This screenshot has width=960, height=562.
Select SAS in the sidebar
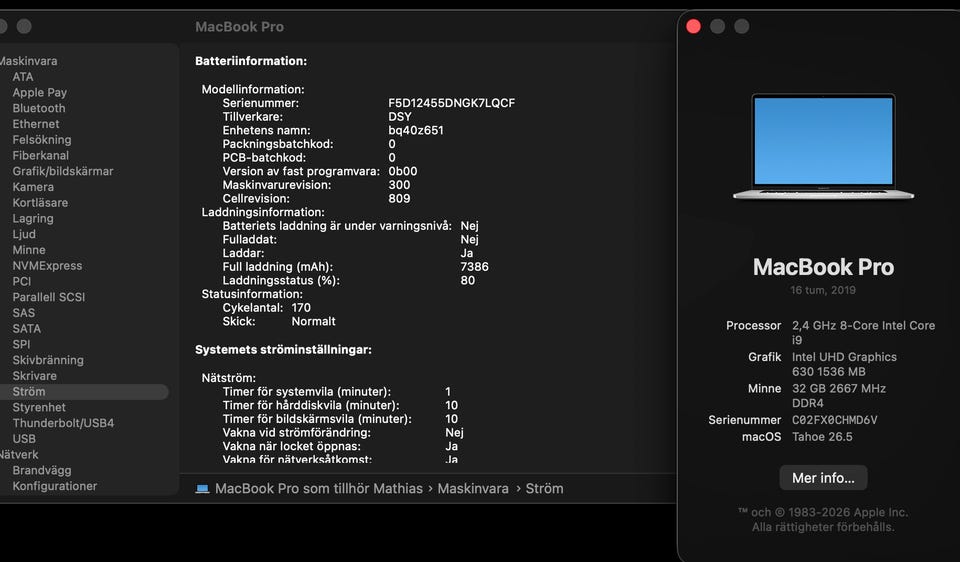coord(23,313)
